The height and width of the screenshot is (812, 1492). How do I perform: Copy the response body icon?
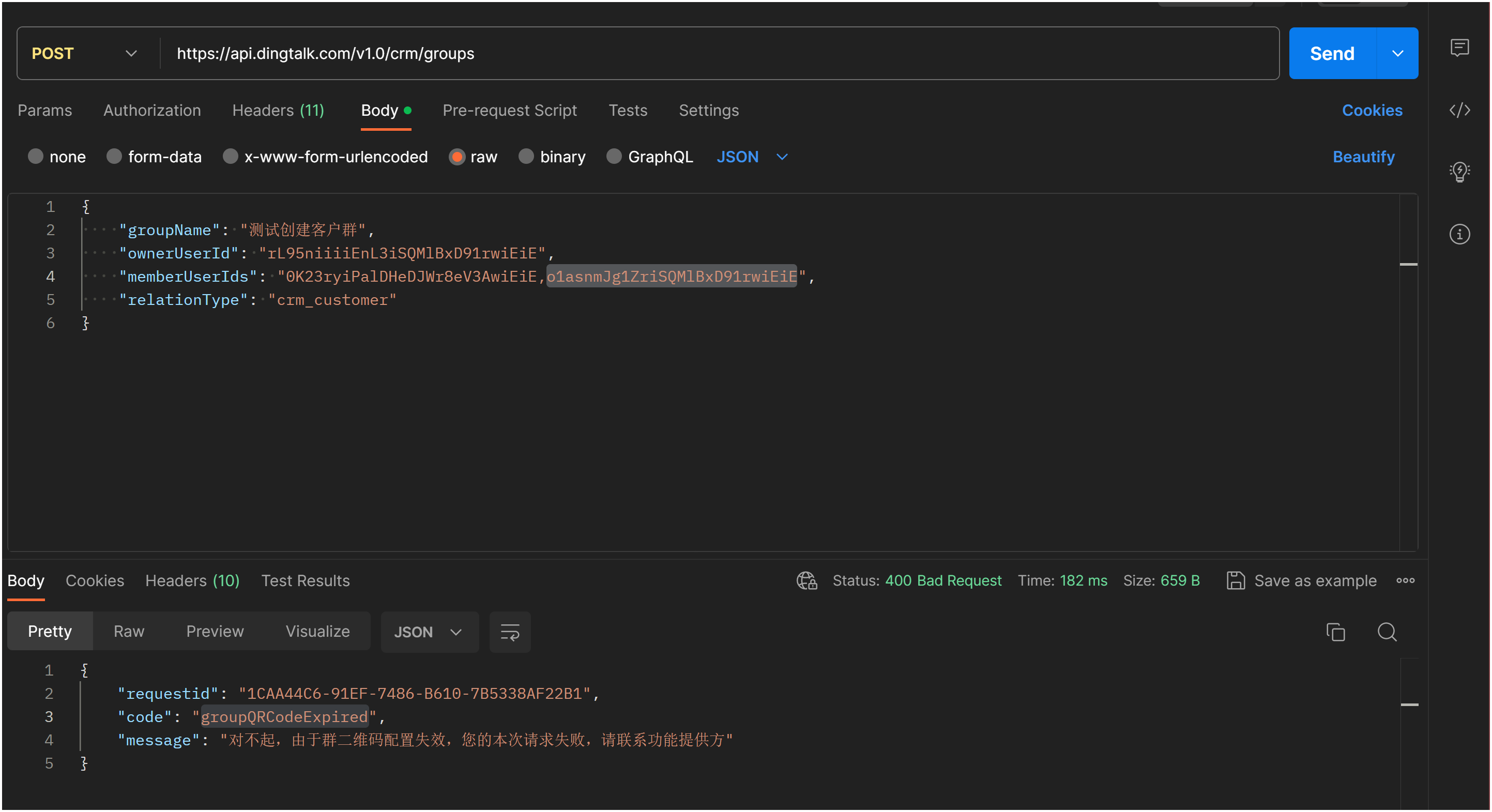pyautogui.click(x=1335, y=632)
